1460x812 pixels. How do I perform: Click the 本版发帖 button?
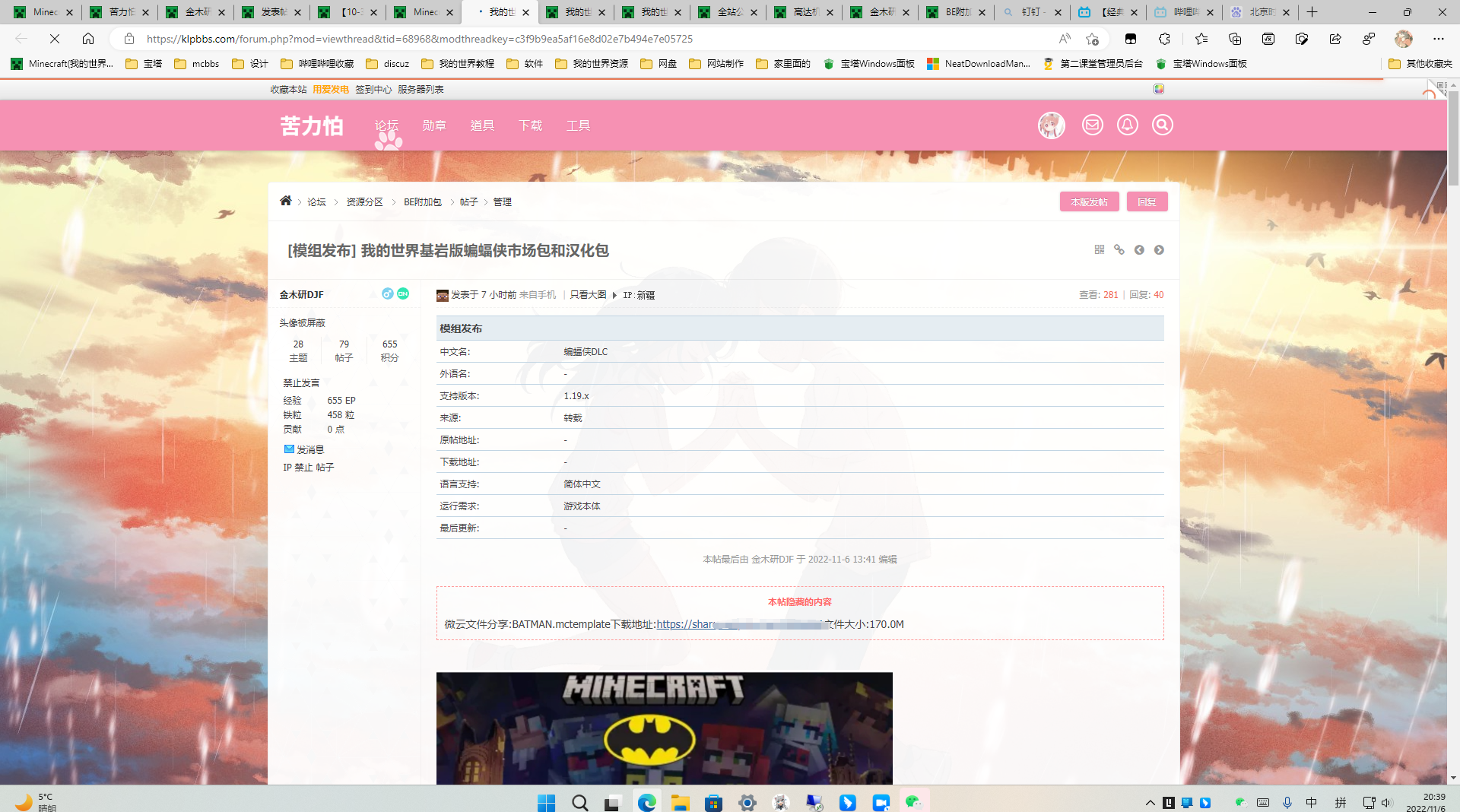(x=1089, y=201)
